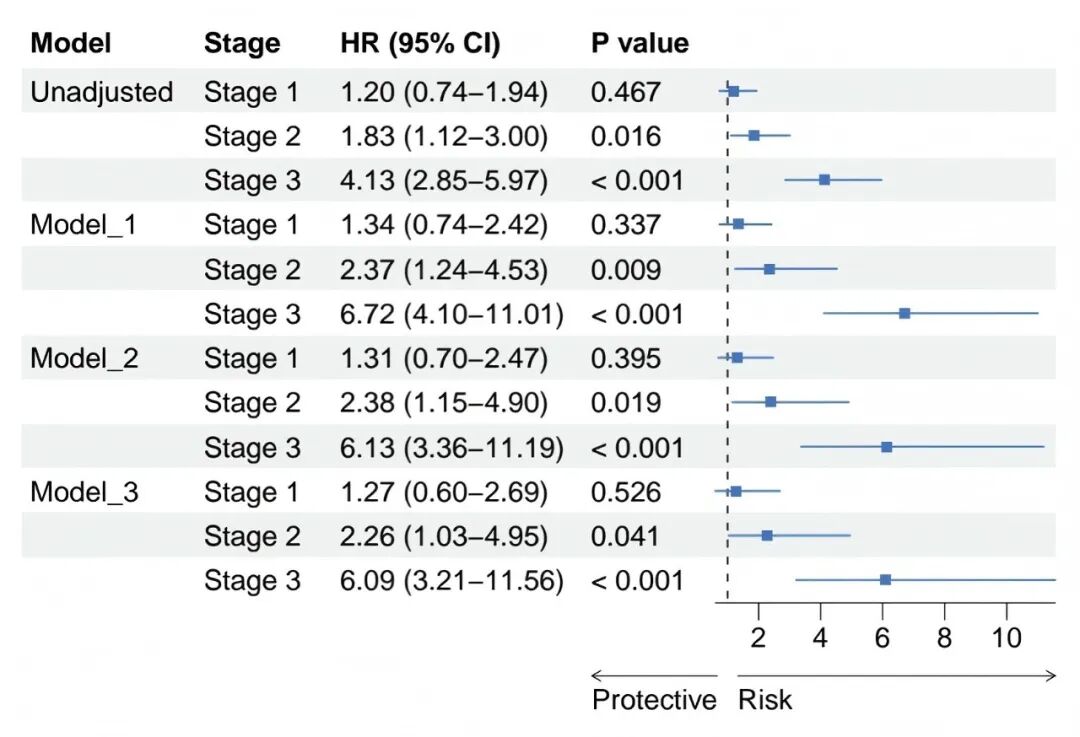
Task: Click the HR (95% CI) header
Action: [420, 43]
